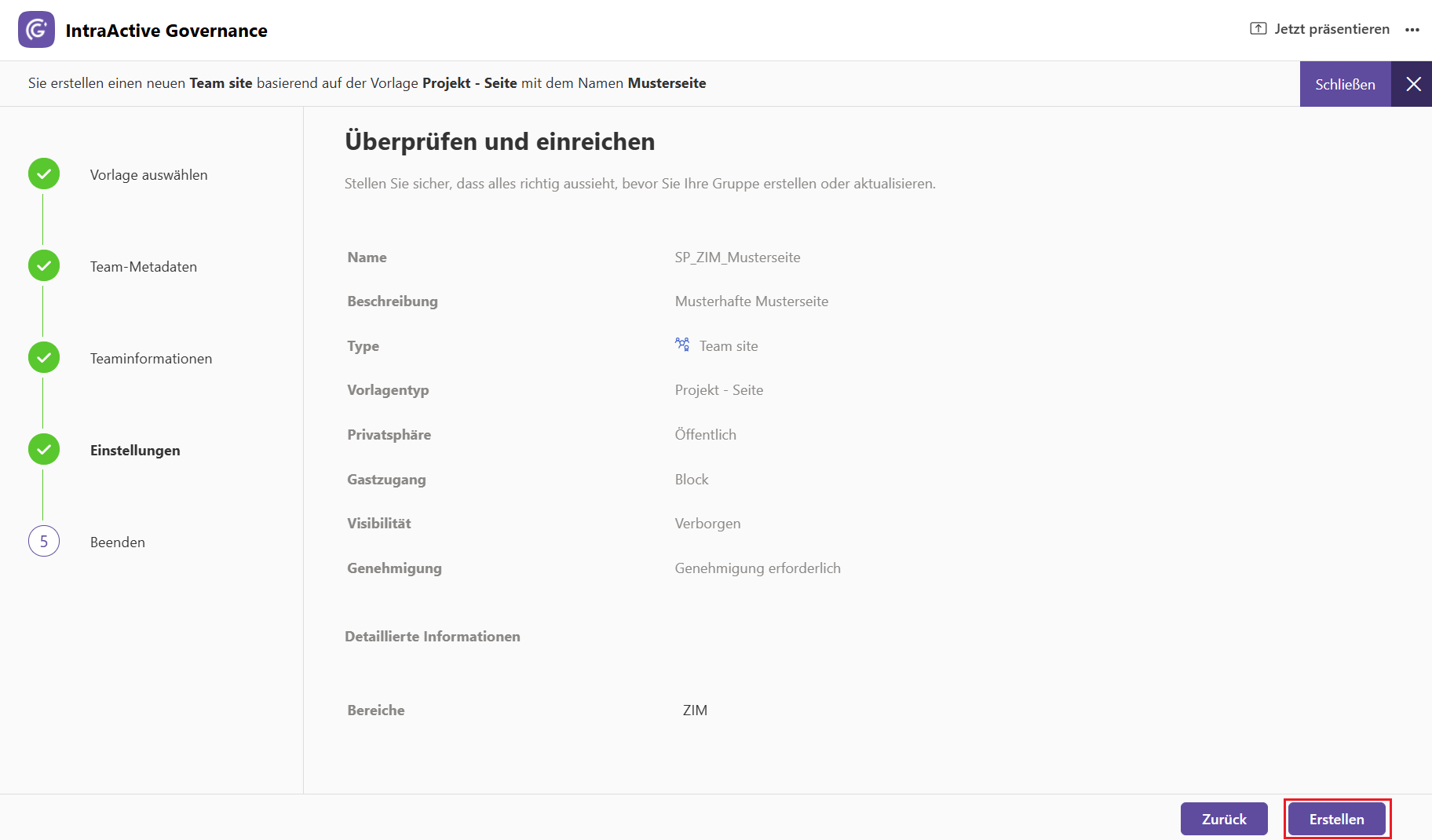The height and width of the screenshot is (840, 1432).
Task: Click the Beschreibung field label
Action: (393, 301)
